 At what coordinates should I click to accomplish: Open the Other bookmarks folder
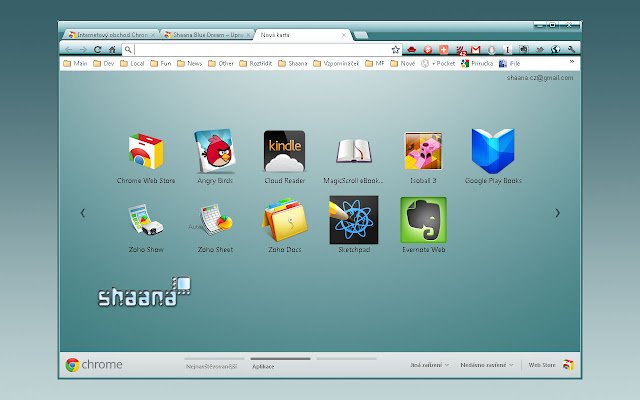pyautogui.click(x=221, y=63)
